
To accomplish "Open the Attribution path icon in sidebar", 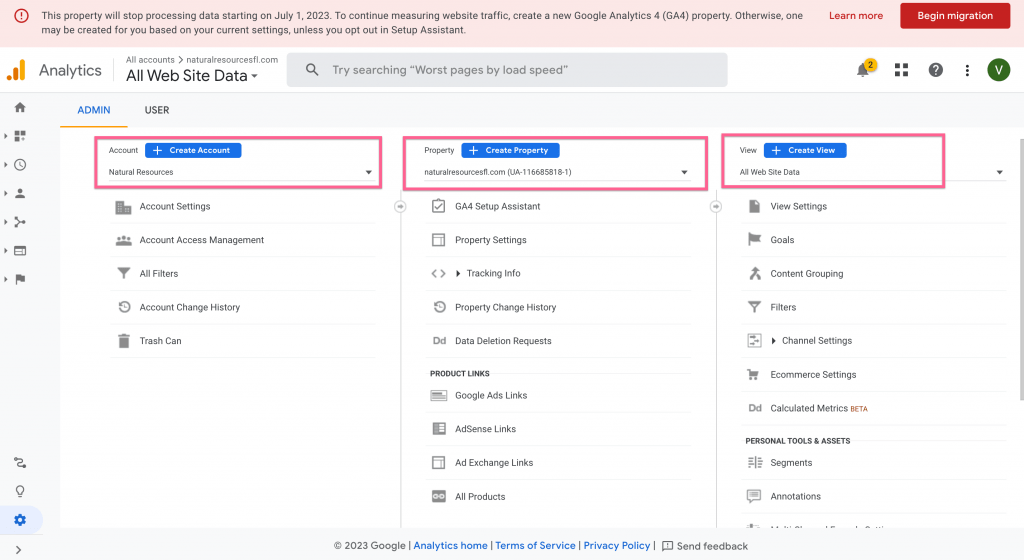I will 20,463.
